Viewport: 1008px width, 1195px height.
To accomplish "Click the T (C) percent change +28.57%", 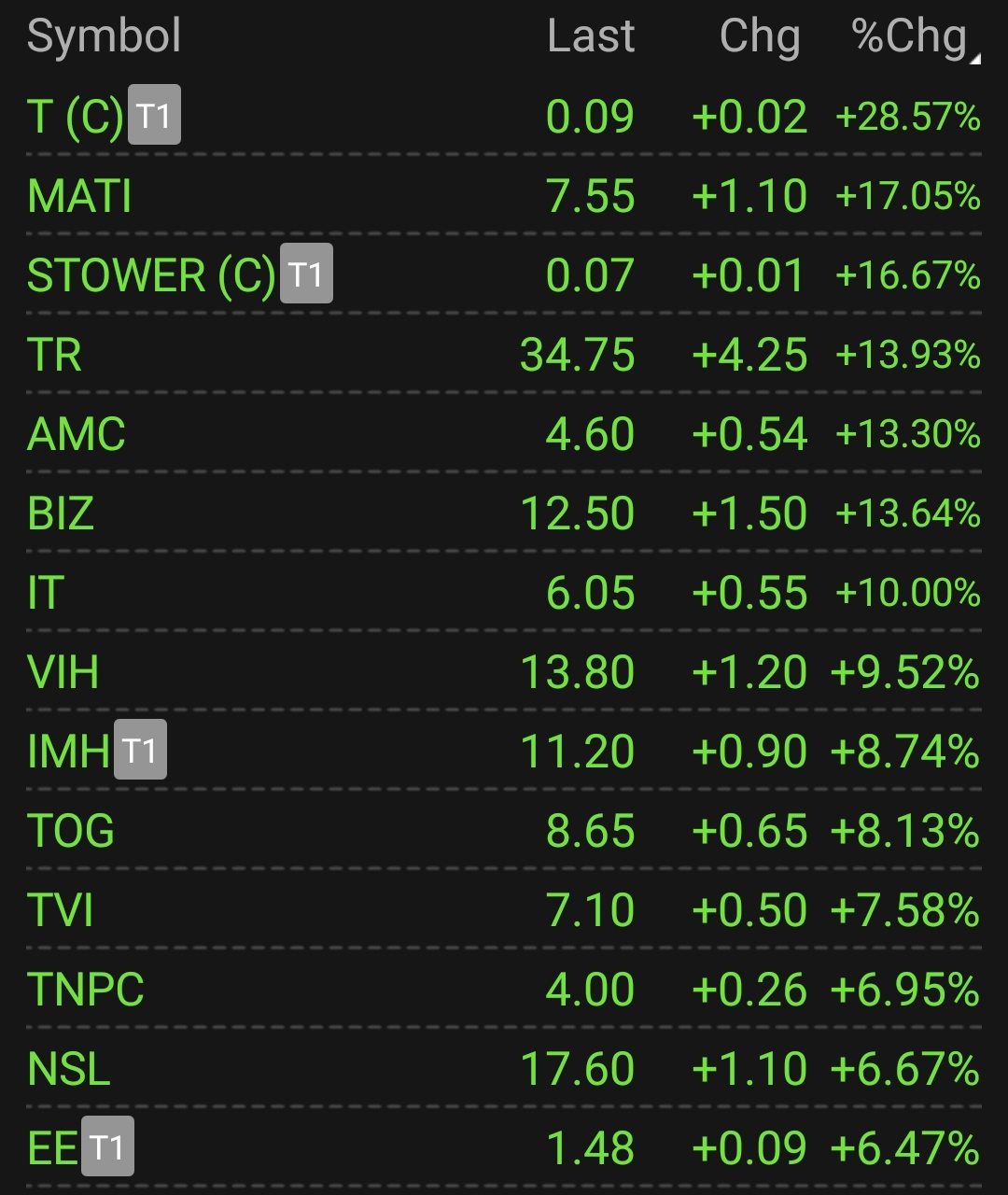I will coord(908,117).
